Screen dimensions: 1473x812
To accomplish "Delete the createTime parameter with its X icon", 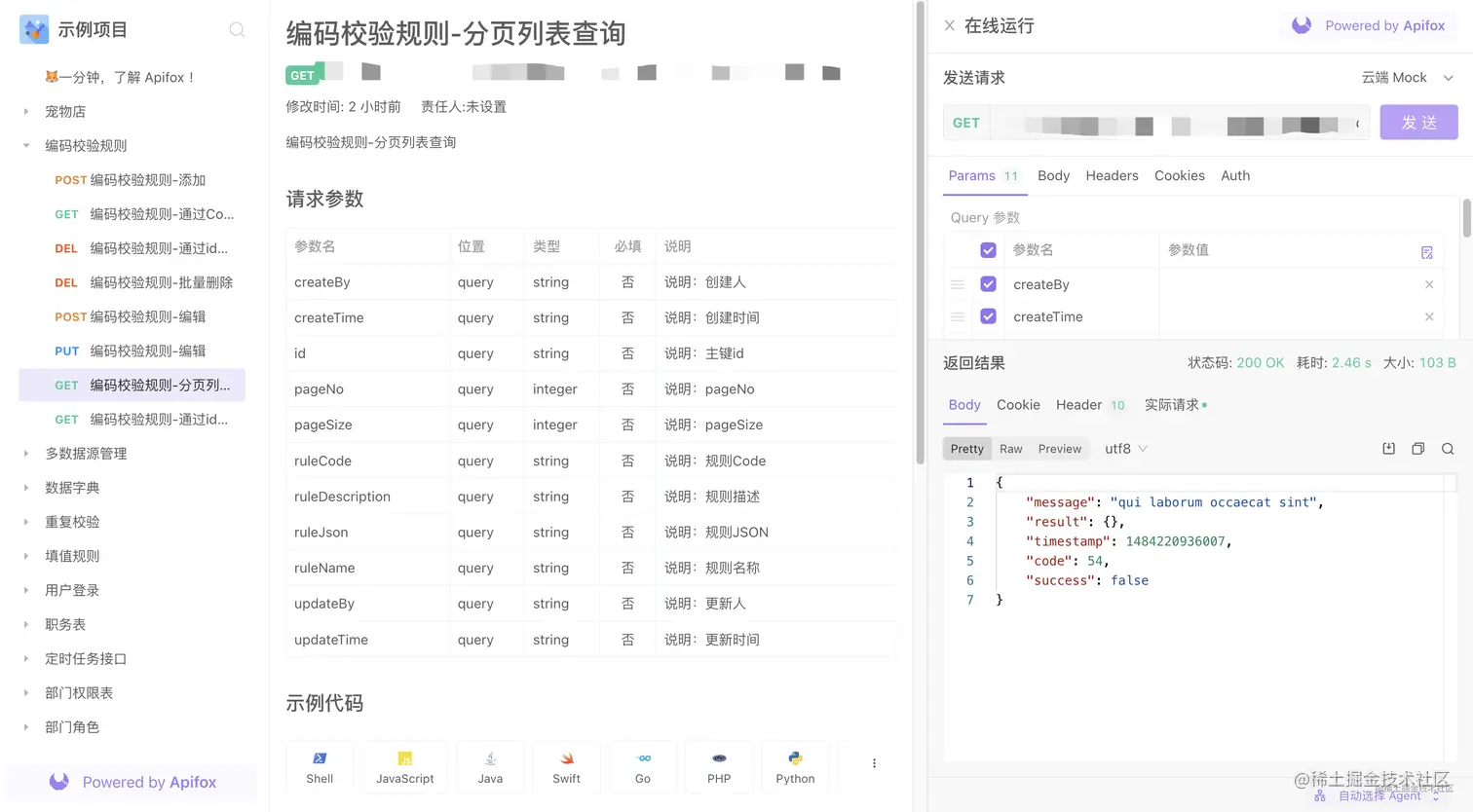I will [x=1429, y=316].
